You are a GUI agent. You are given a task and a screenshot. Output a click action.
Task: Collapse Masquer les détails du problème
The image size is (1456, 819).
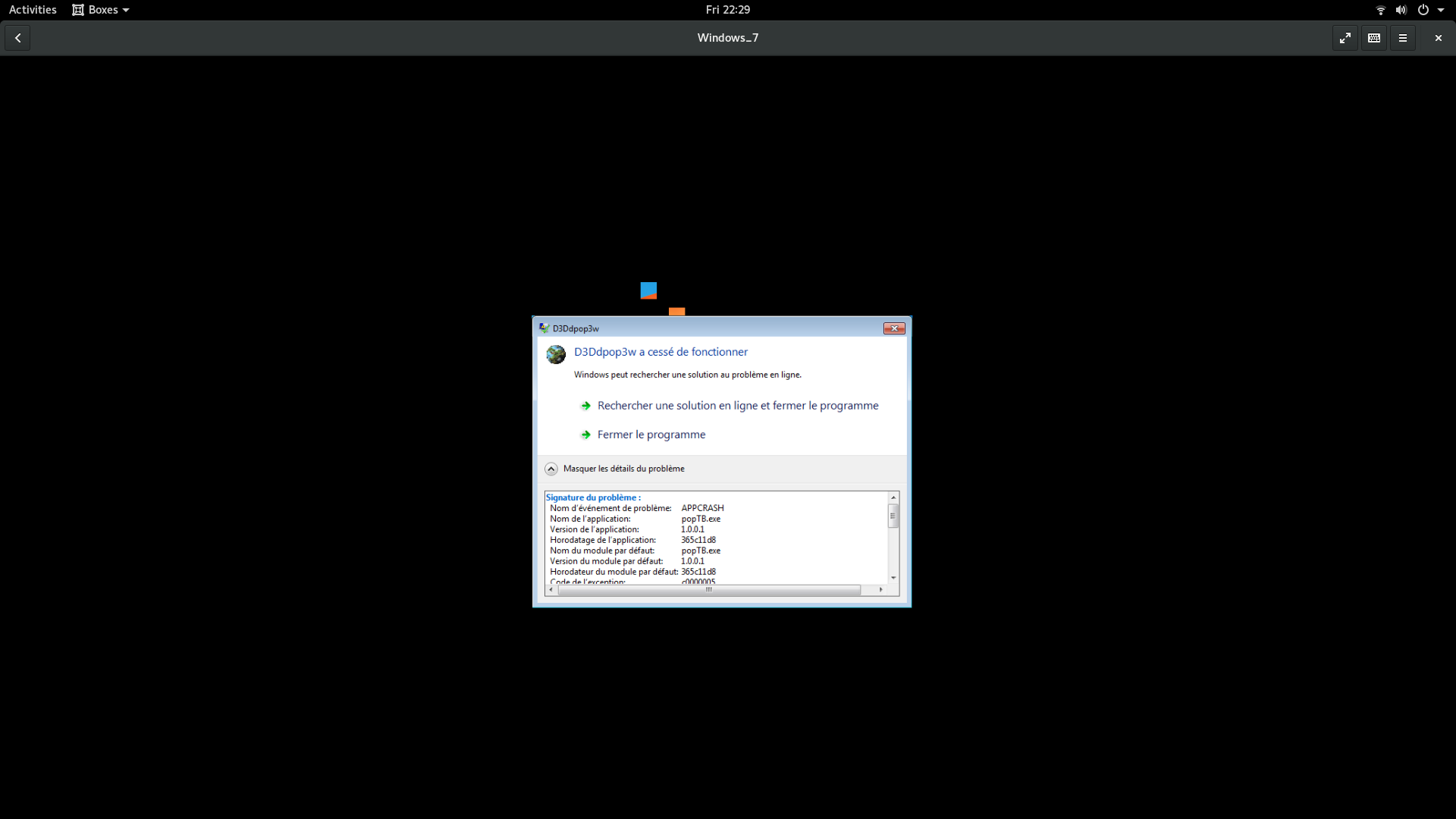pos(551,469)
